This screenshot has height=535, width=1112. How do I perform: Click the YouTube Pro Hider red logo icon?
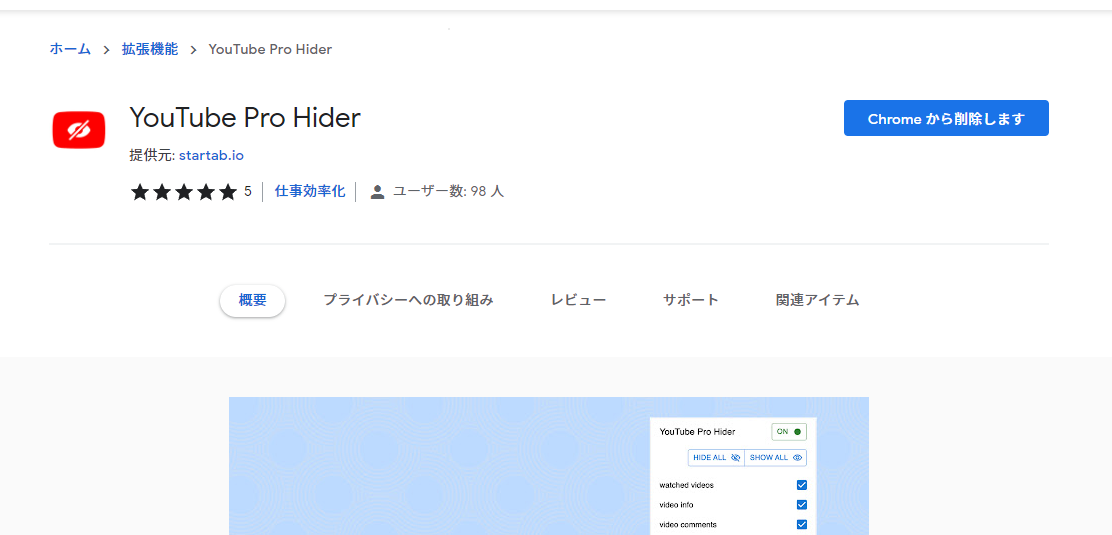[79, 130]
